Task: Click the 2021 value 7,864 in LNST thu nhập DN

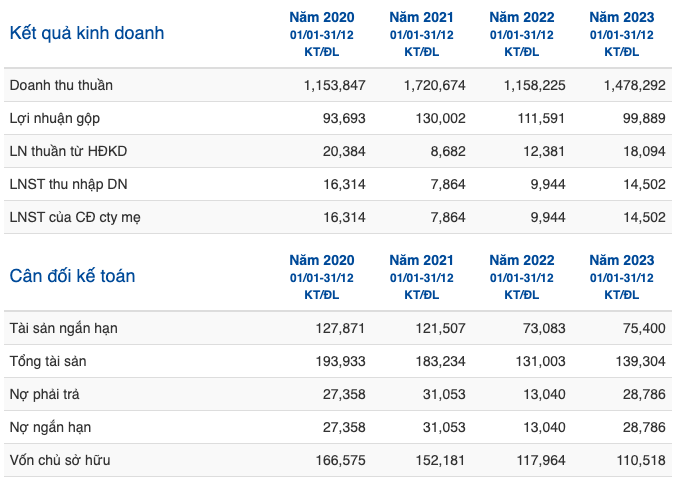Action: [x=448, y=184]
